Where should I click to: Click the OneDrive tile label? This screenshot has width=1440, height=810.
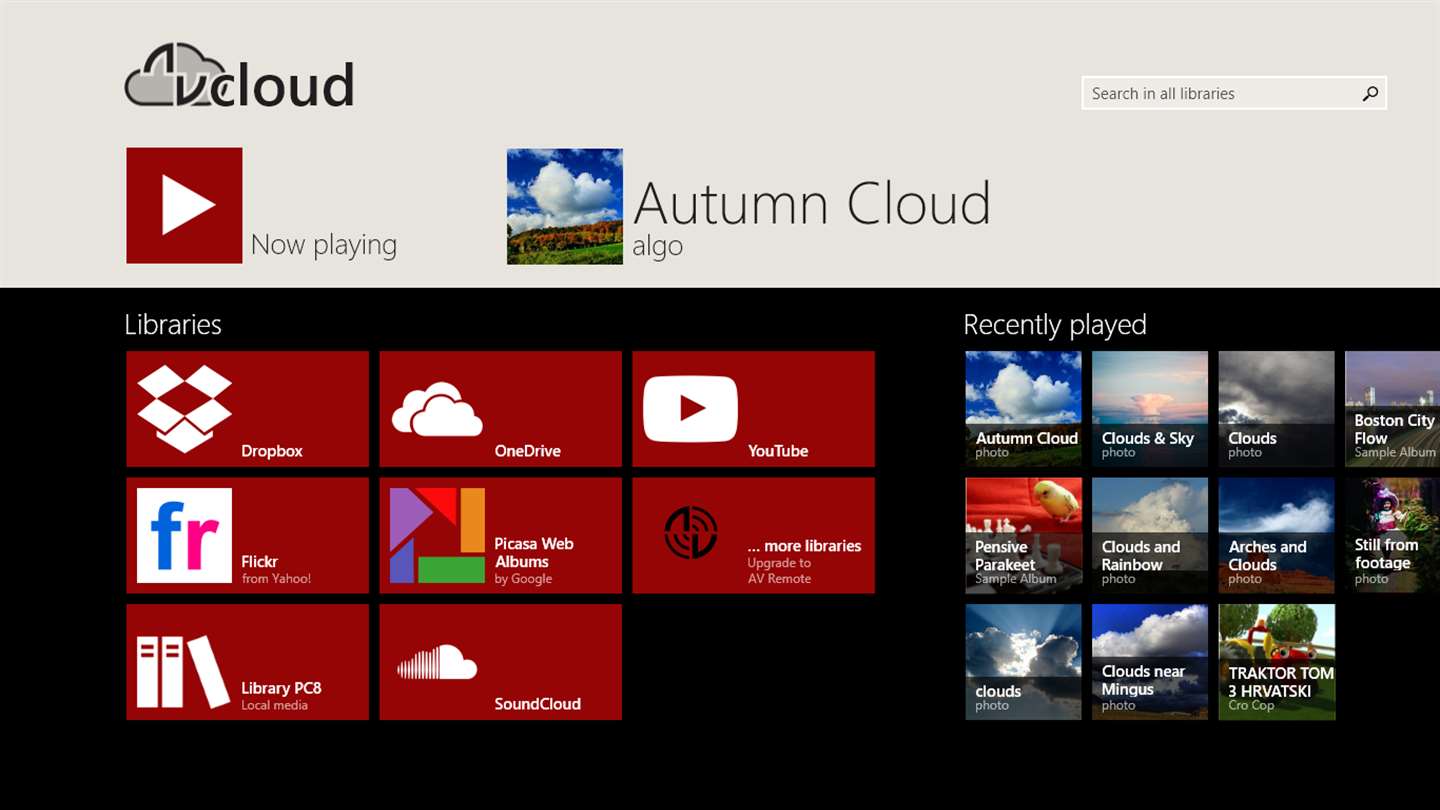(527, 451)
